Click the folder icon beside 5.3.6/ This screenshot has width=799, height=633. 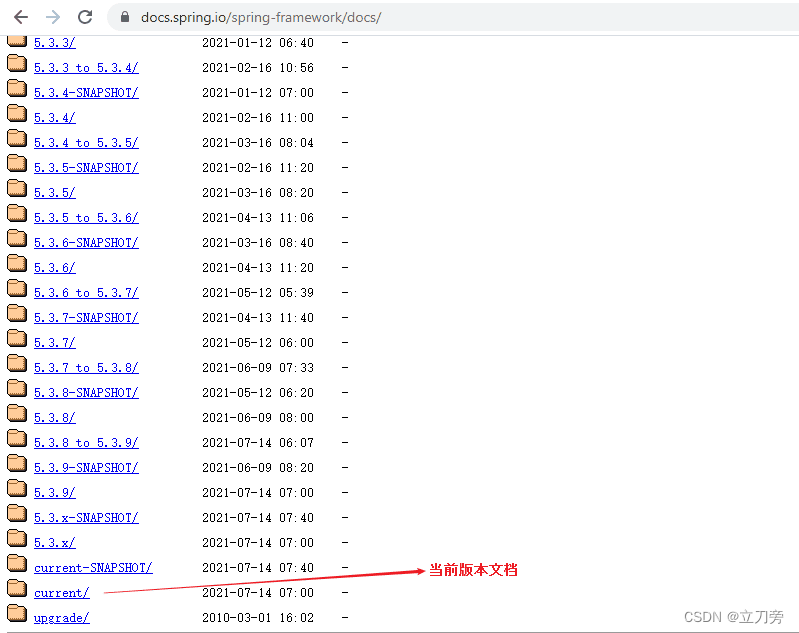click(x=17, y=263)
